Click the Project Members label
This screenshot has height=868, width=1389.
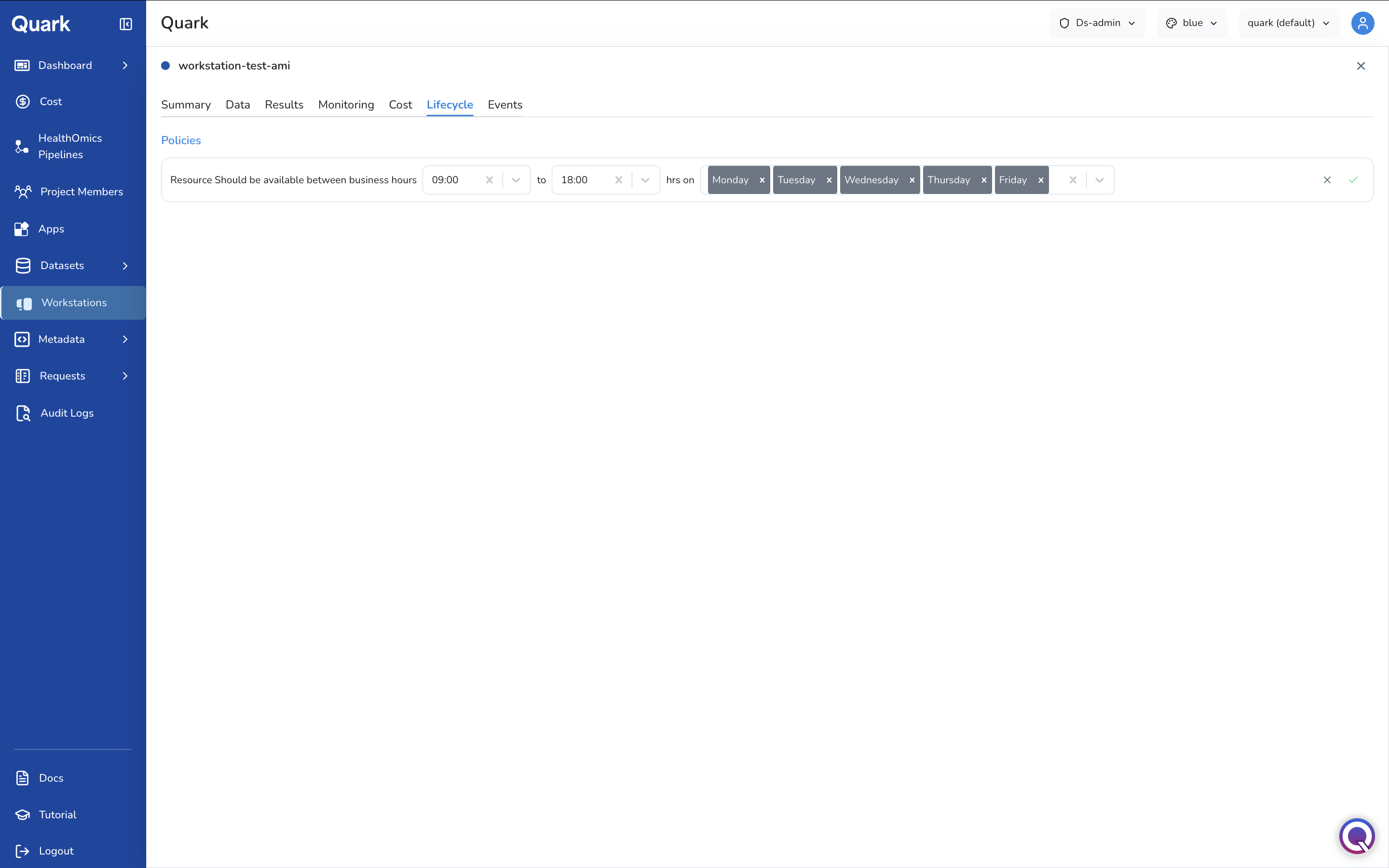point(82,192)
